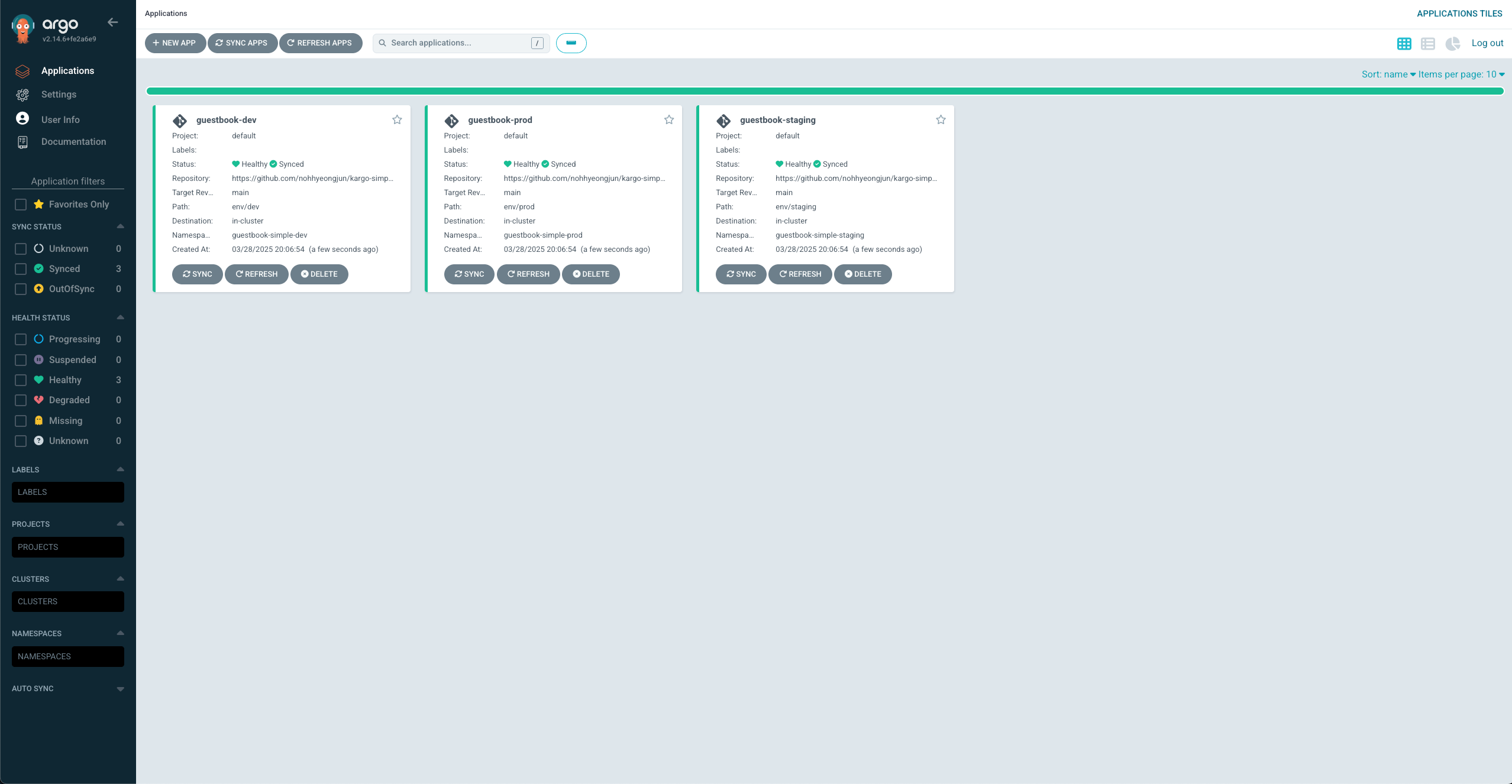Select the tiles grid view icon

pos(1404,43)
